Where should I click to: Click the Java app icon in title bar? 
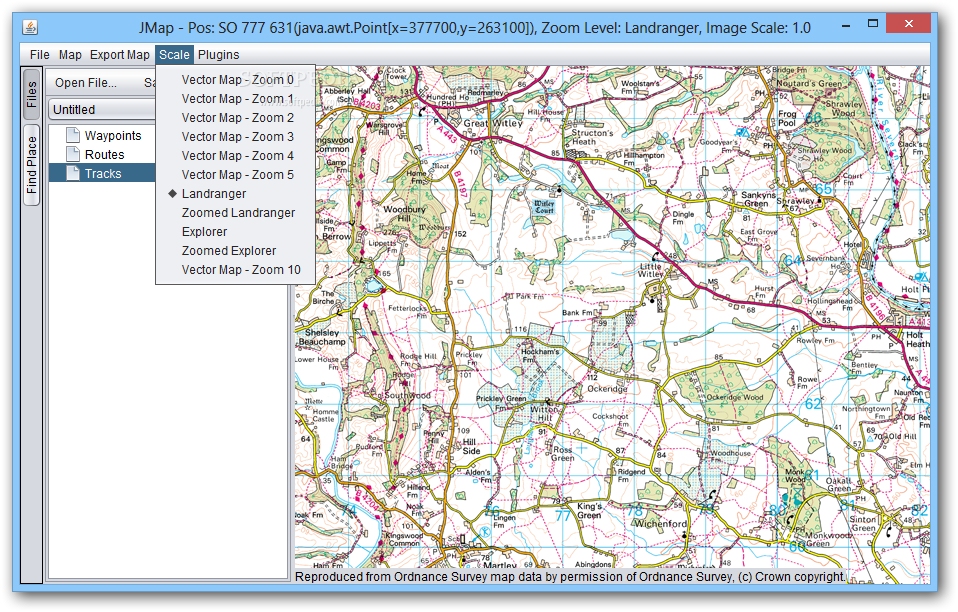pos(30,27)
